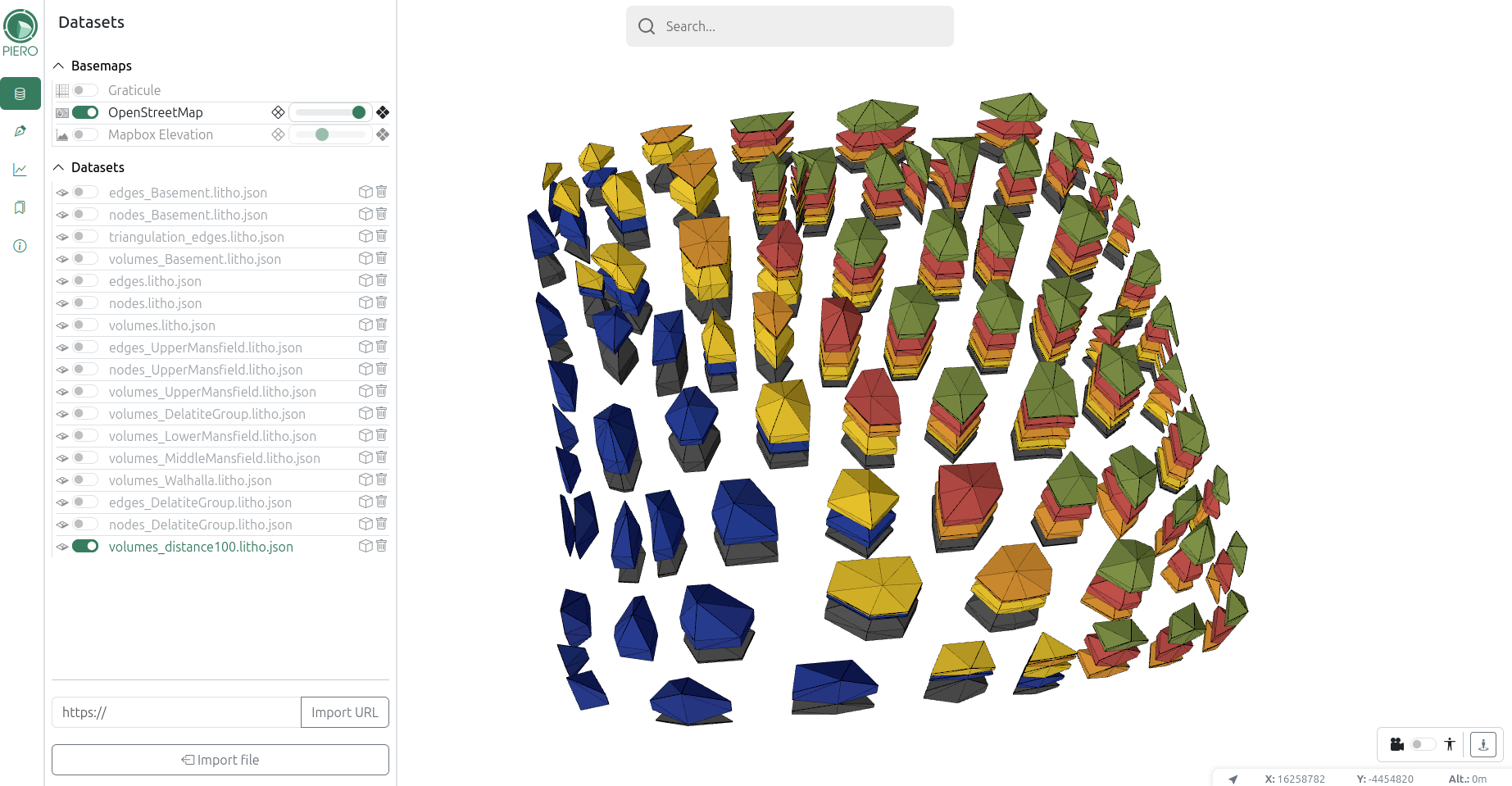Click the Y coordinate readout

pos(1385,779)
